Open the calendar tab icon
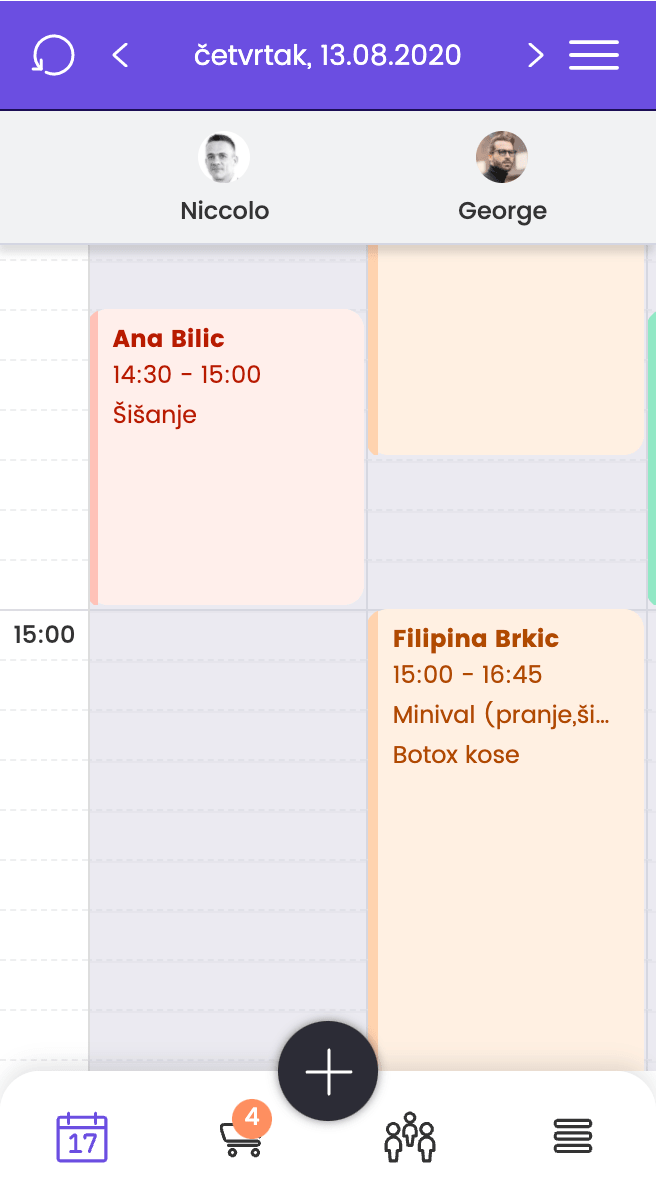This screenshot has height=1201, width=657. click(x=82, y=1137)
